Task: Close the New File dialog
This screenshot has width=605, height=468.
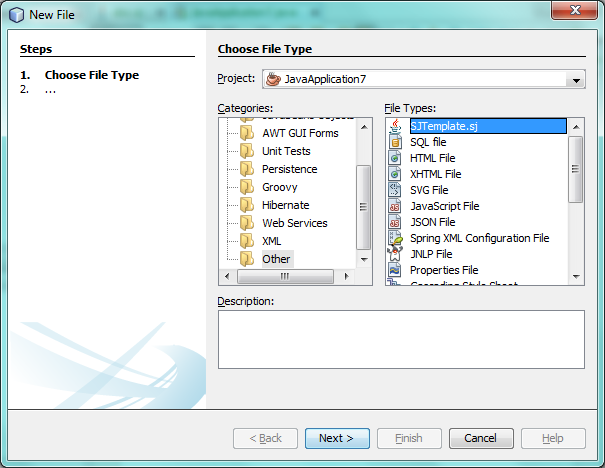Action: point(577,14)
